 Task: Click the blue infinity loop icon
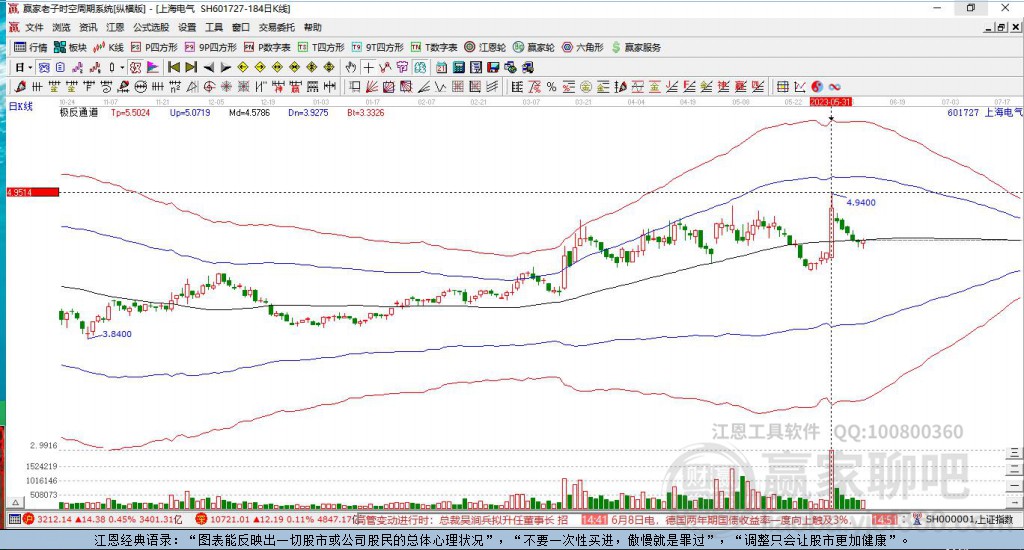coord(834,86)
